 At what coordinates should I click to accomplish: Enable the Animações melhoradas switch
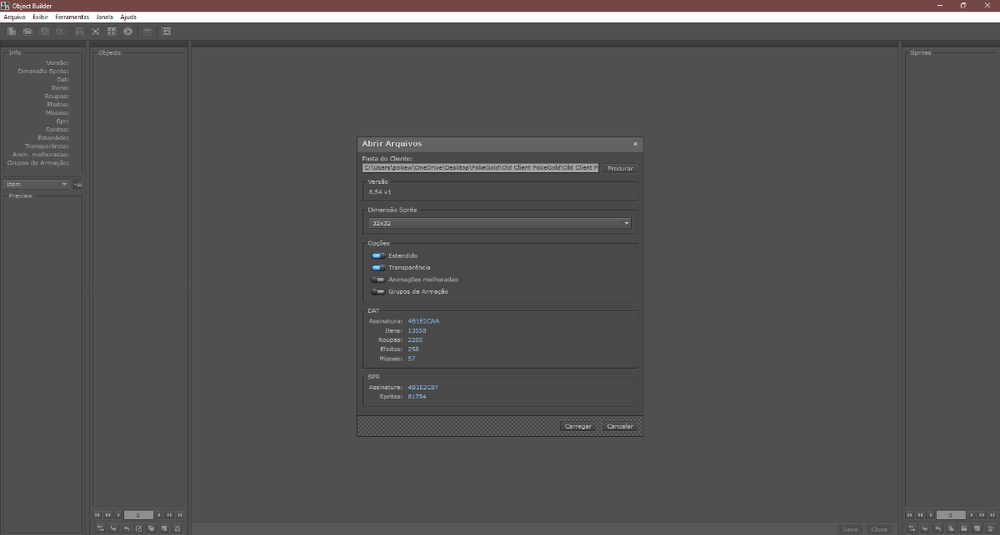[378, 280]
